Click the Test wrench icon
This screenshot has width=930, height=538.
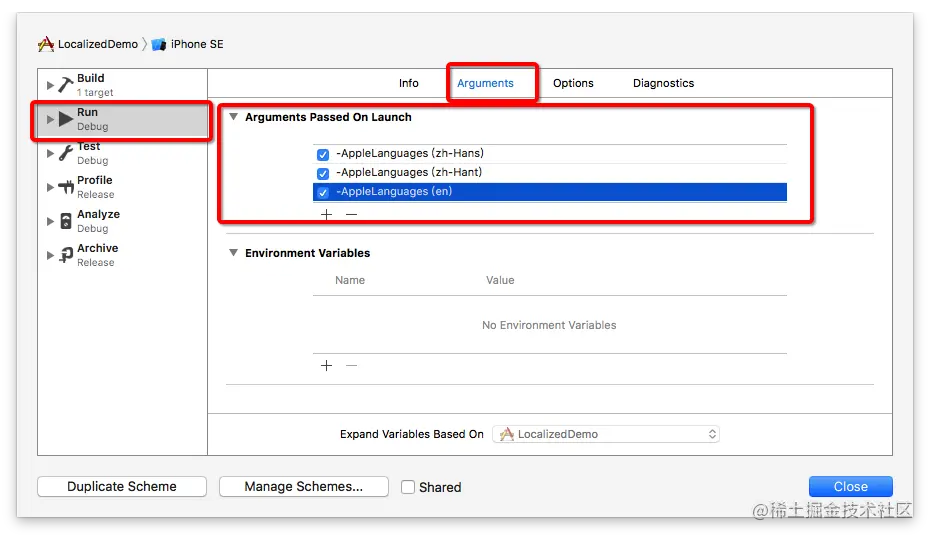pyautogui.click(x=66, y=153)
